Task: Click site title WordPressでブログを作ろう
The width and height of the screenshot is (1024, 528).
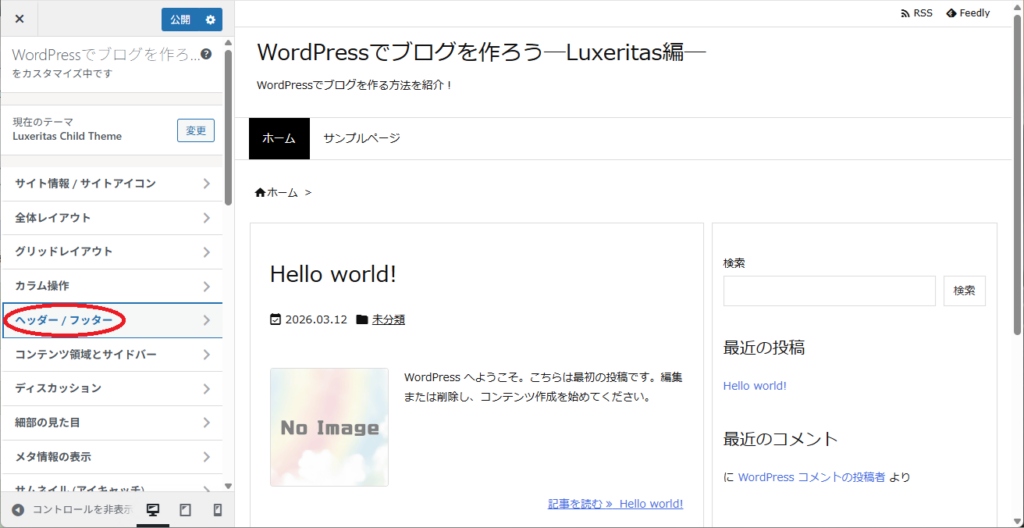Action: point(481,54)
